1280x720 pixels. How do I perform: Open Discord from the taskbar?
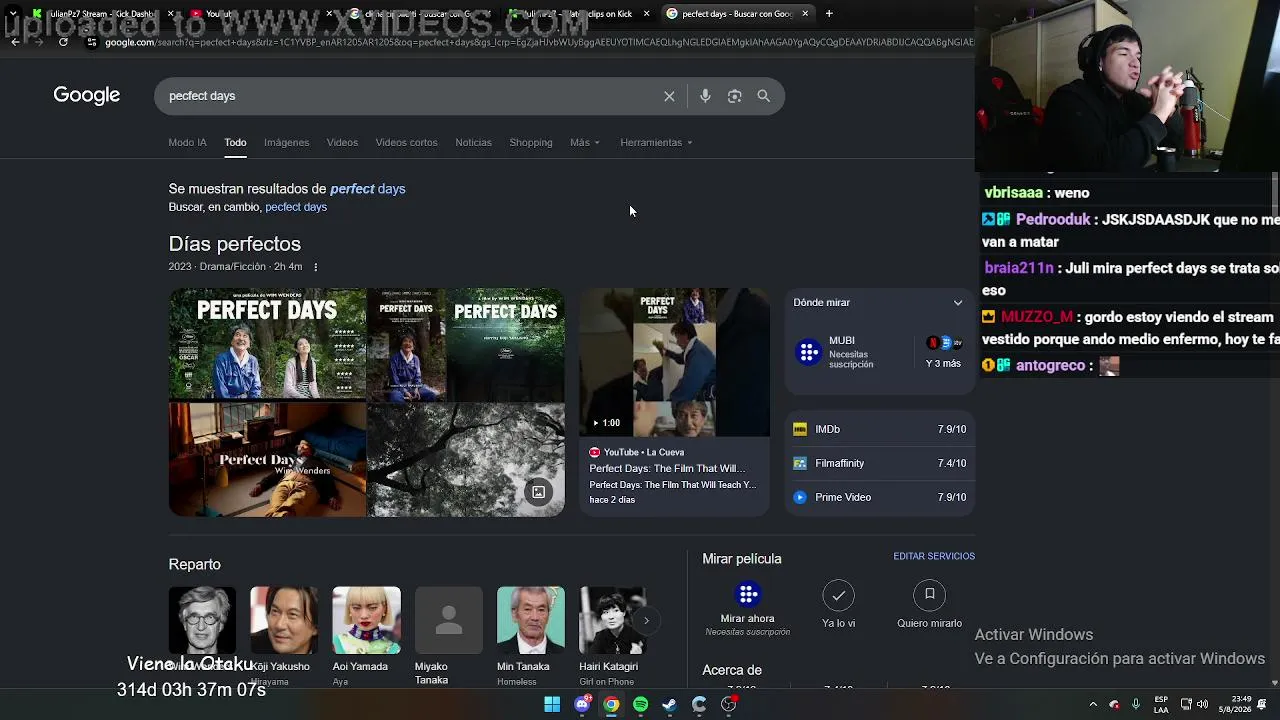point(582,705)
